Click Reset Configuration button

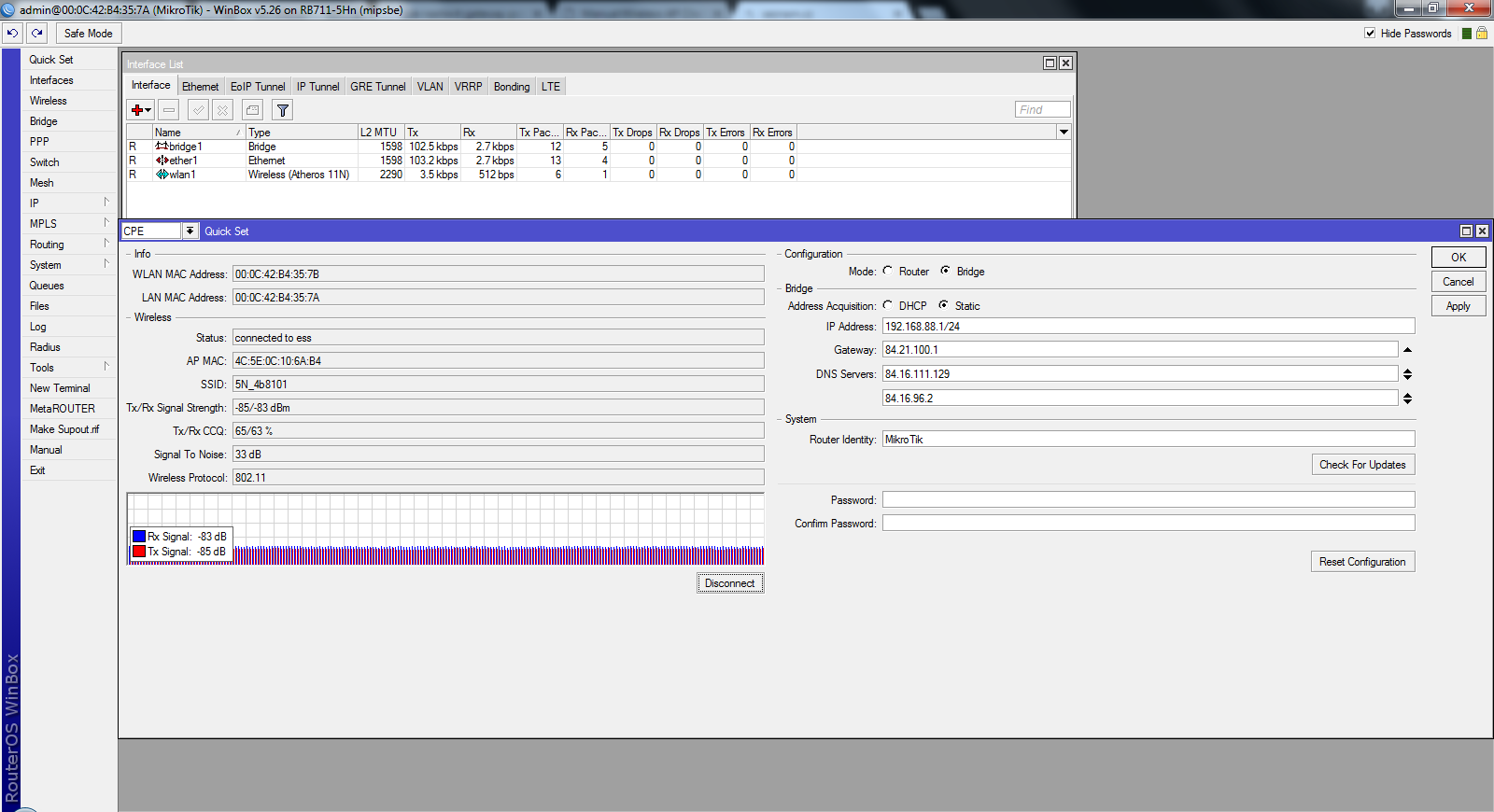1362,561
